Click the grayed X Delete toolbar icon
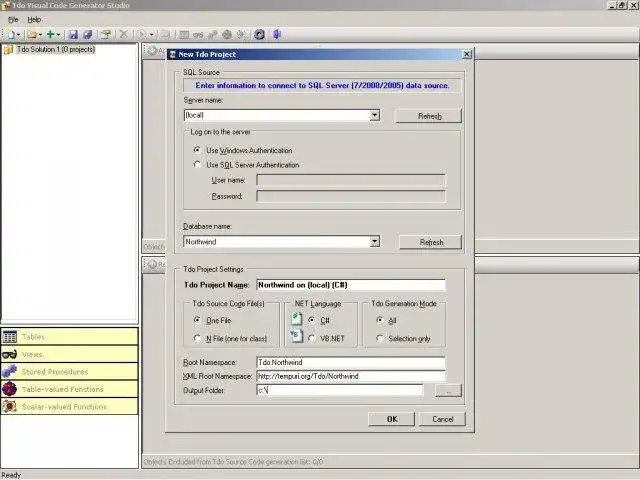 (124, 35)
